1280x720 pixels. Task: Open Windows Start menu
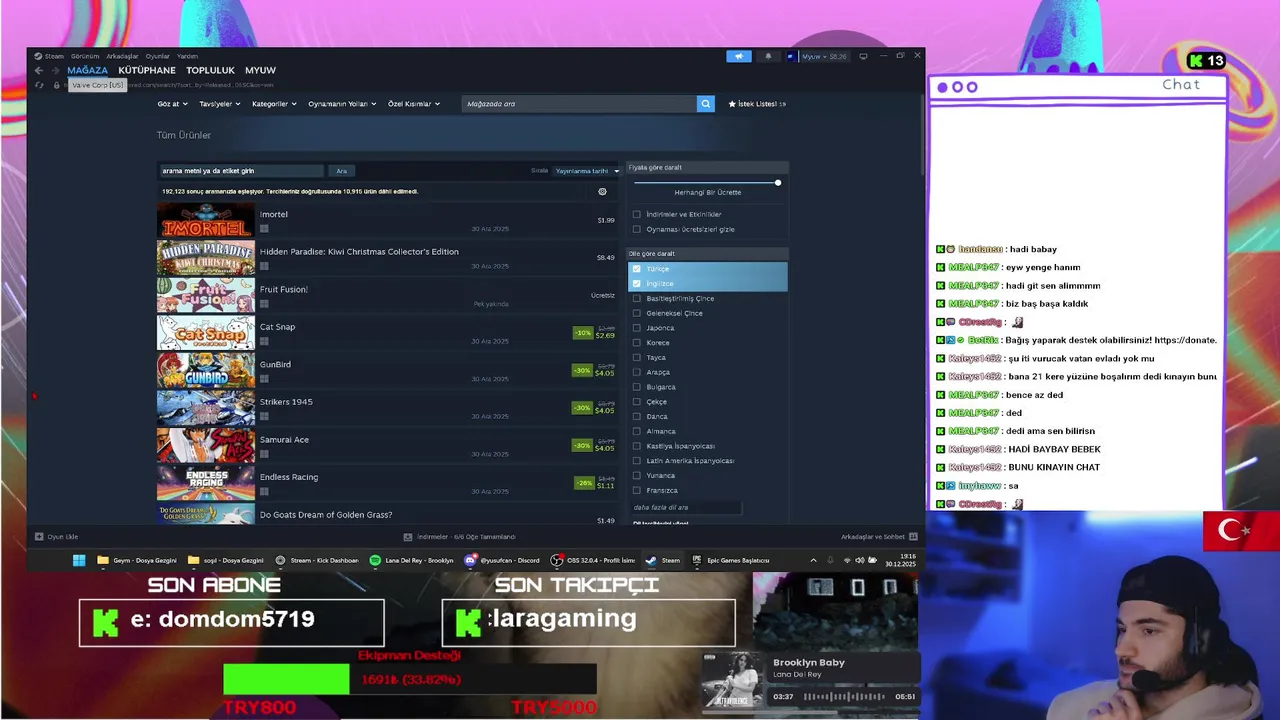coord(79,560)
